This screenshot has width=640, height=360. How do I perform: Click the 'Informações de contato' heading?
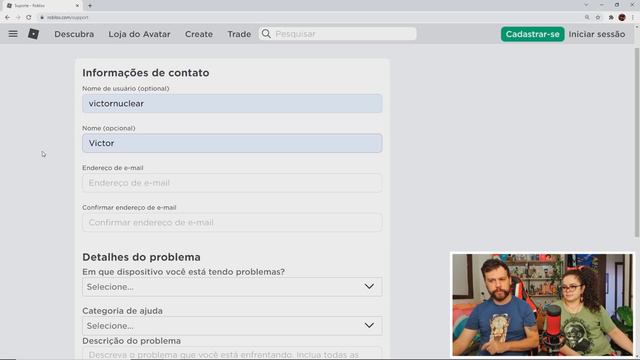[146, 73]
